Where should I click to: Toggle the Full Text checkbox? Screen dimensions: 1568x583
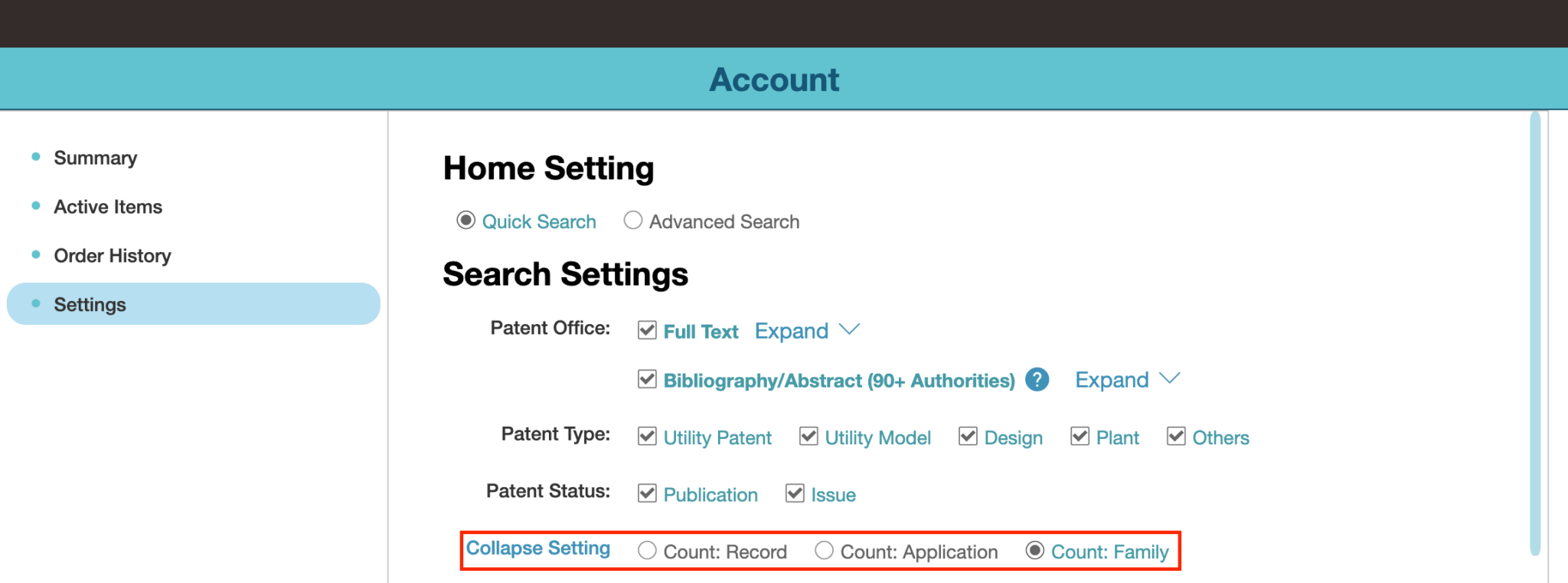[647, 330]
